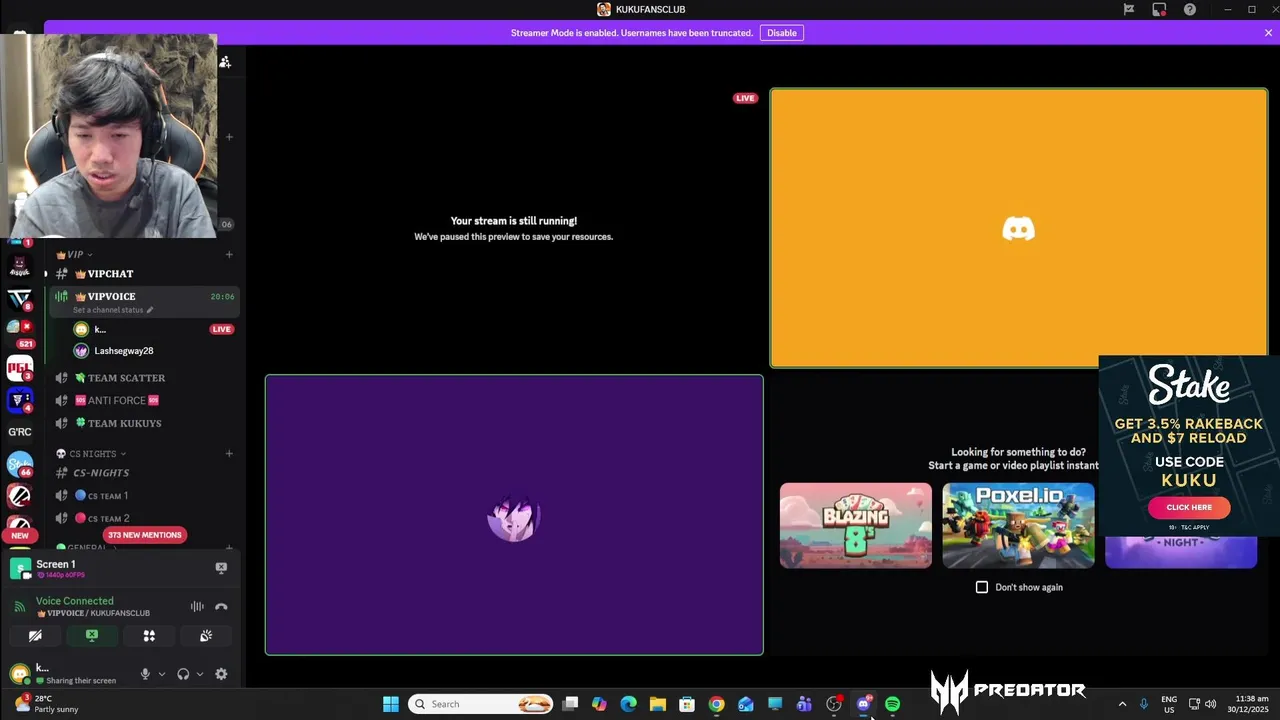The image size is (1280, 720).
Task: Open the server icon with 66 badge
Action: point(20,465)
